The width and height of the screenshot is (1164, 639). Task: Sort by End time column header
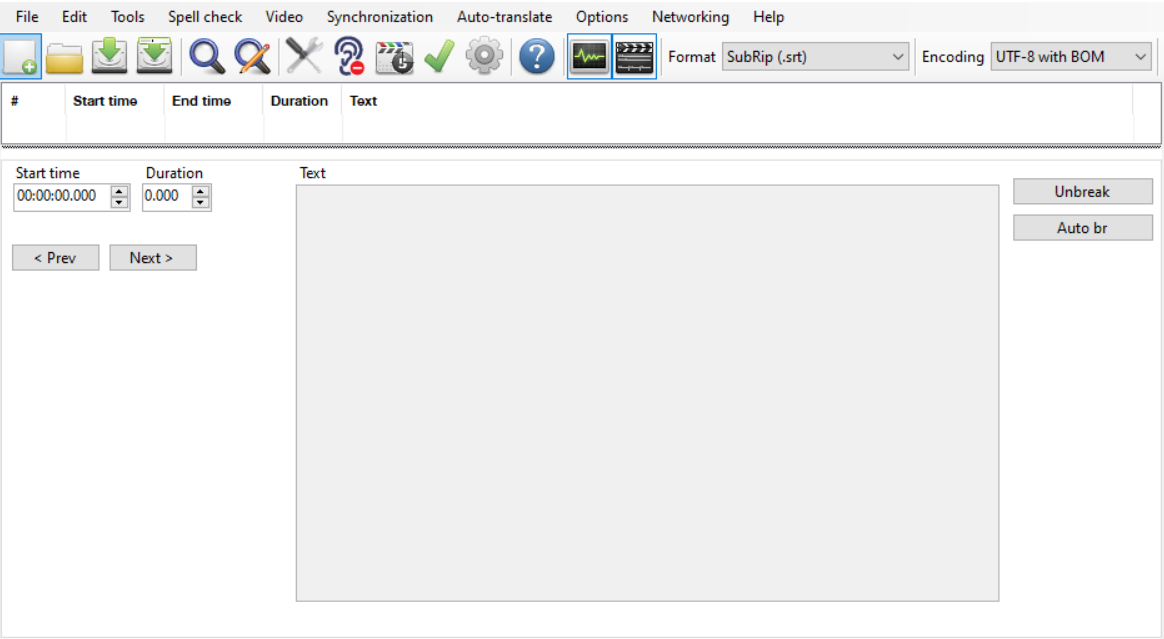pos(214,101)
